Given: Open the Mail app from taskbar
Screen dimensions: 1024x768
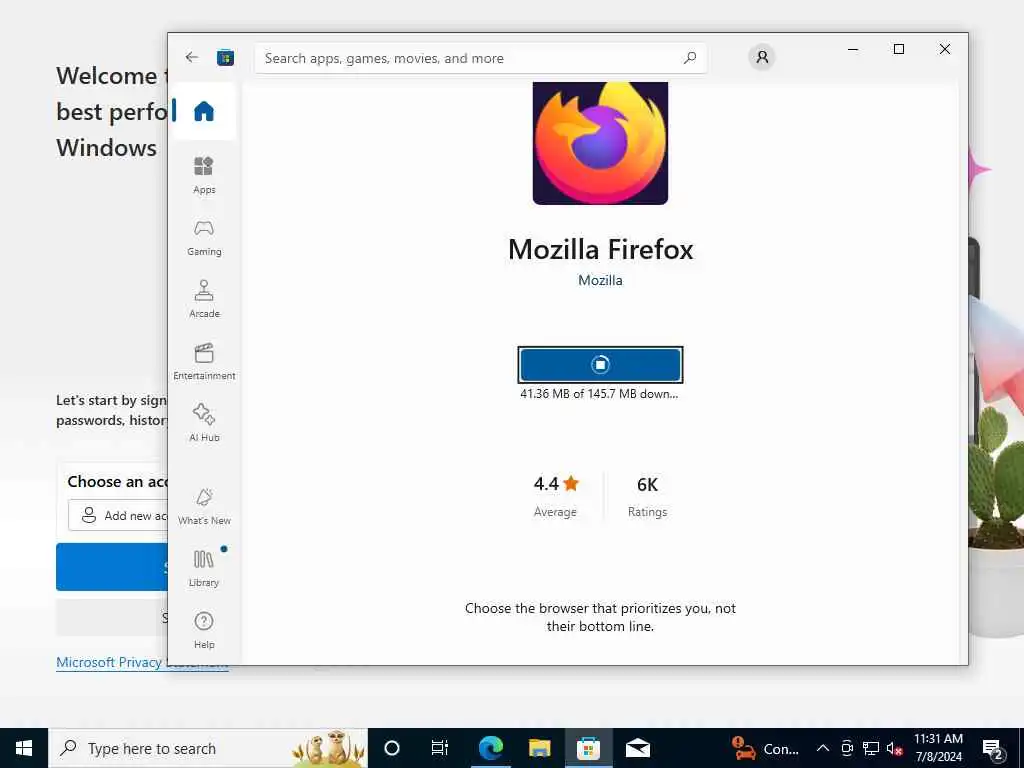Looking at the screenshot, I should tap(637, 748).
